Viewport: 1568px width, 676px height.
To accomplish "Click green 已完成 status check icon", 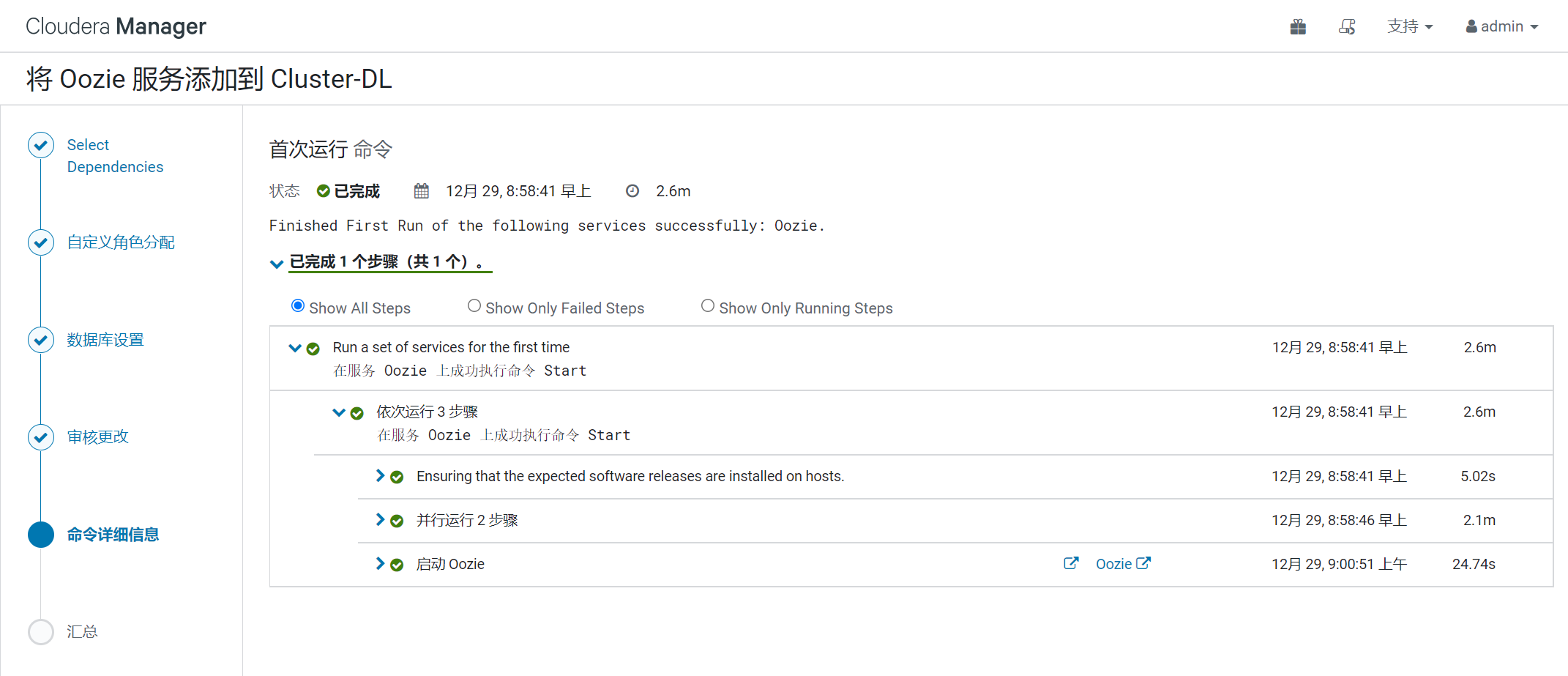I will pos(323,191).
